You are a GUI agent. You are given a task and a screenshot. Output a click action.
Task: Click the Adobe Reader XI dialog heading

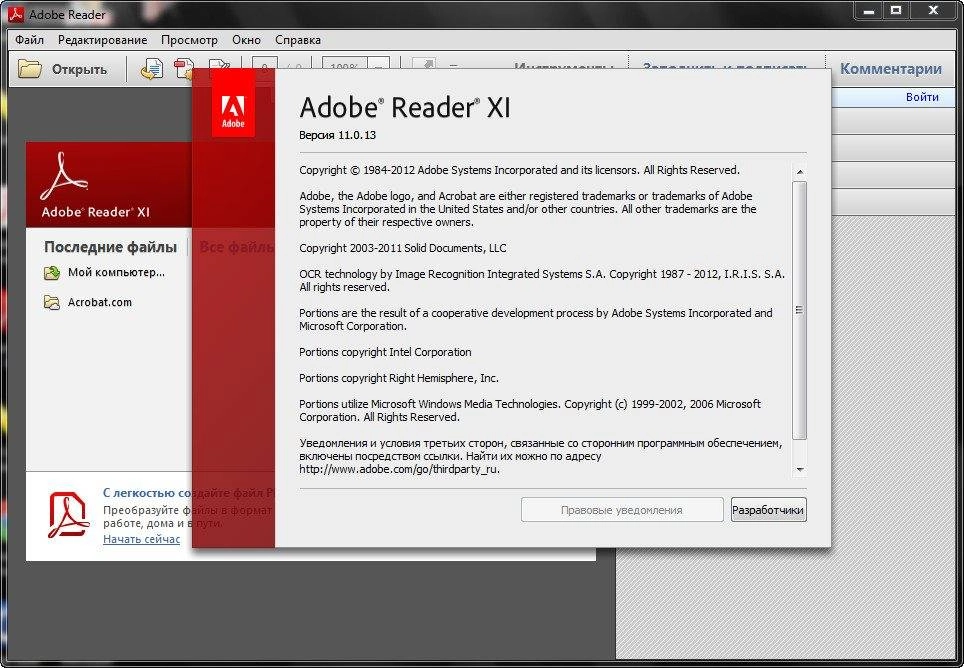[x=405, y=108]
